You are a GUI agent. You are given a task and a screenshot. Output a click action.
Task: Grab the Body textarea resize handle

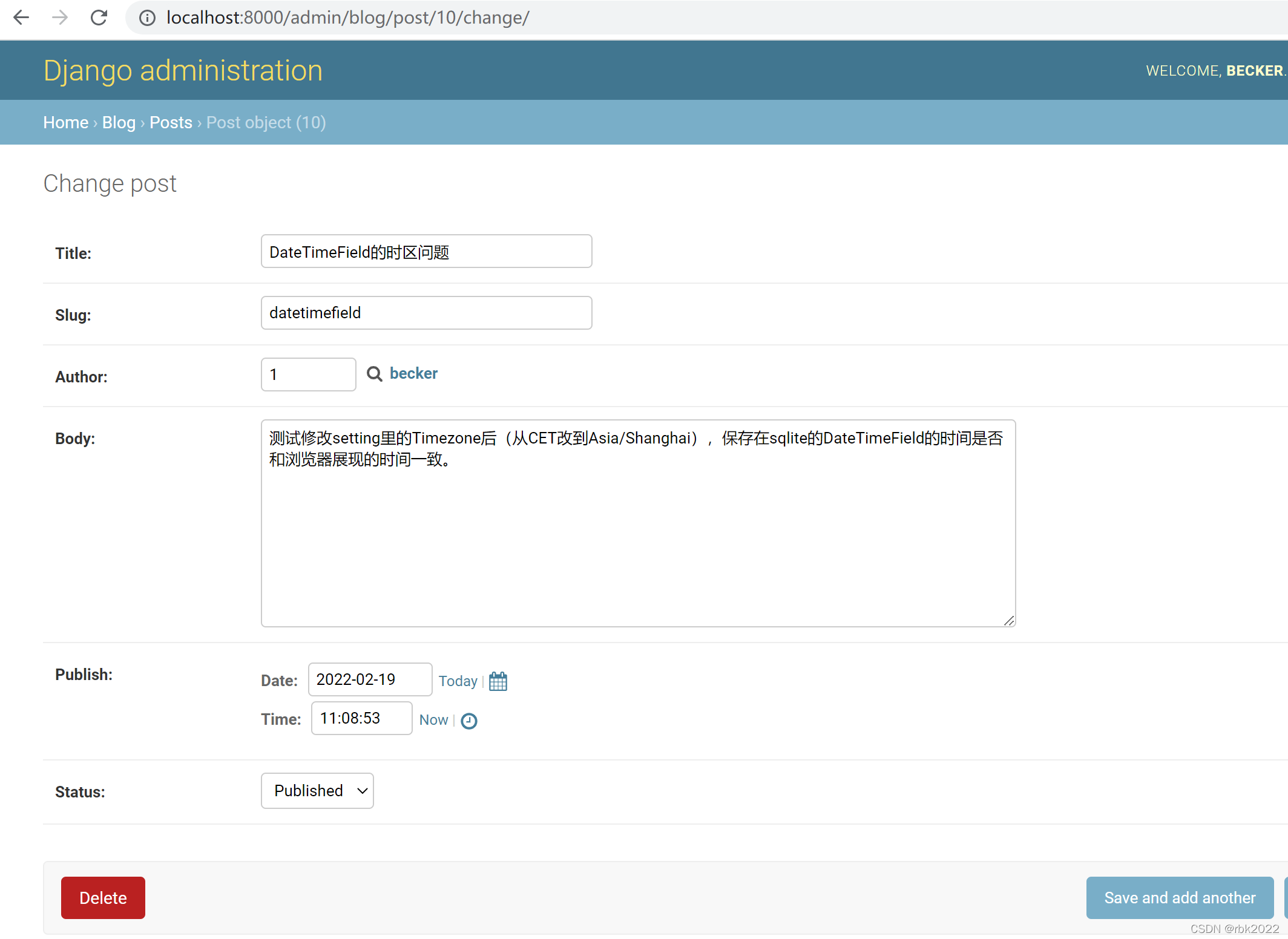pos(1008,621)
